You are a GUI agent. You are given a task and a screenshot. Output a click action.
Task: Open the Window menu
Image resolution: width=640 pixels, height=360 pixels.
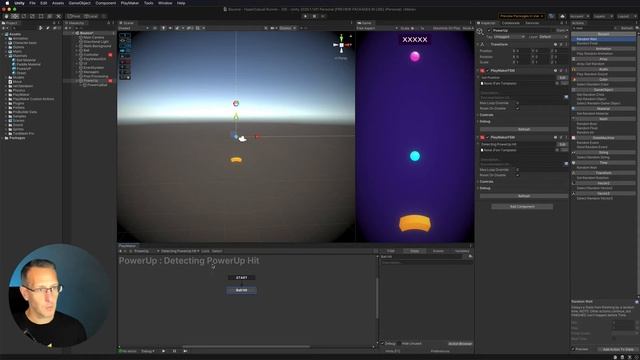click(x=165, y=3)
